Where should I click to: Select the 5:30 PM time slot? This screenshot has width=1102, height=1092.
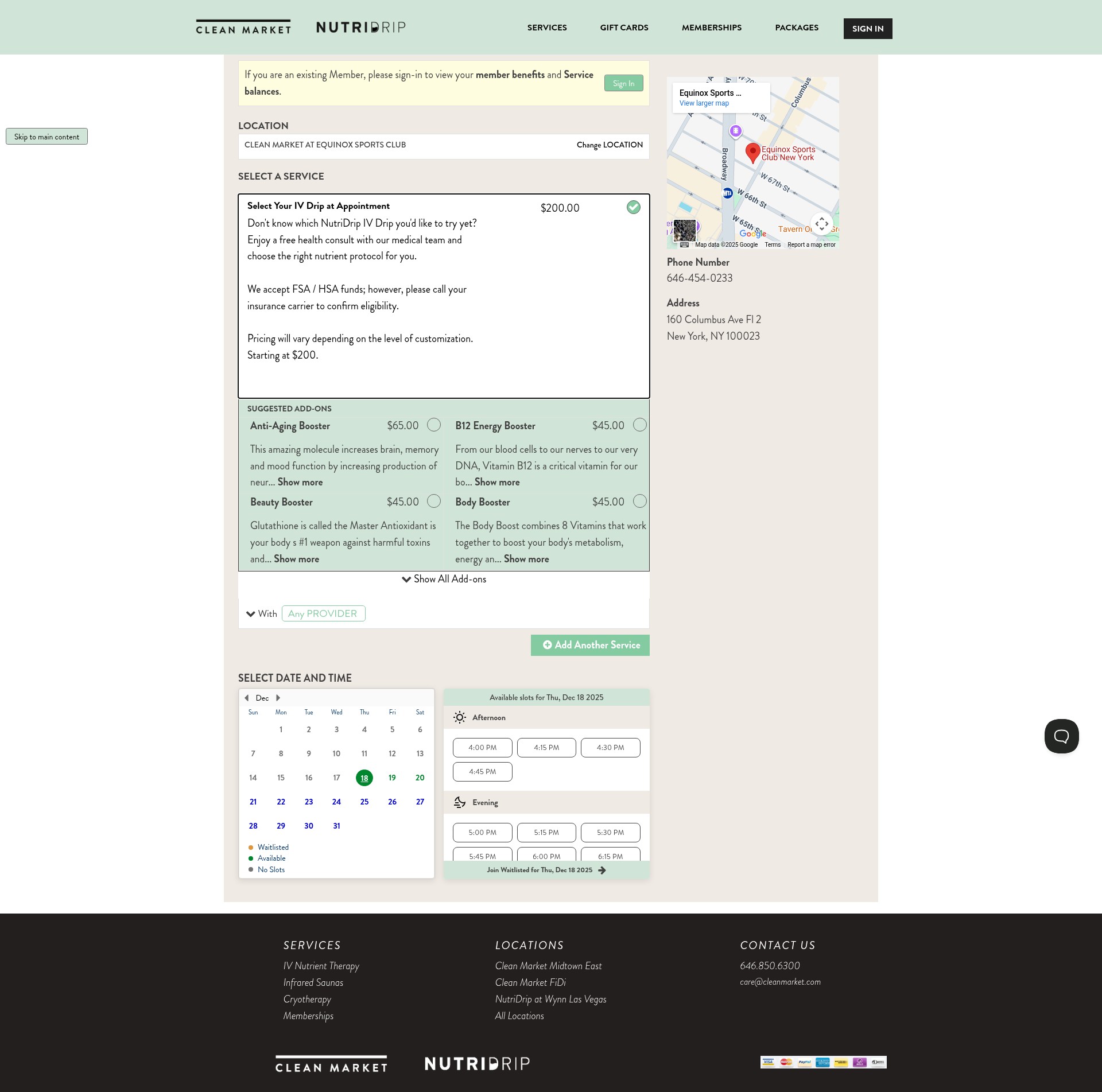(x=610, y=833)
